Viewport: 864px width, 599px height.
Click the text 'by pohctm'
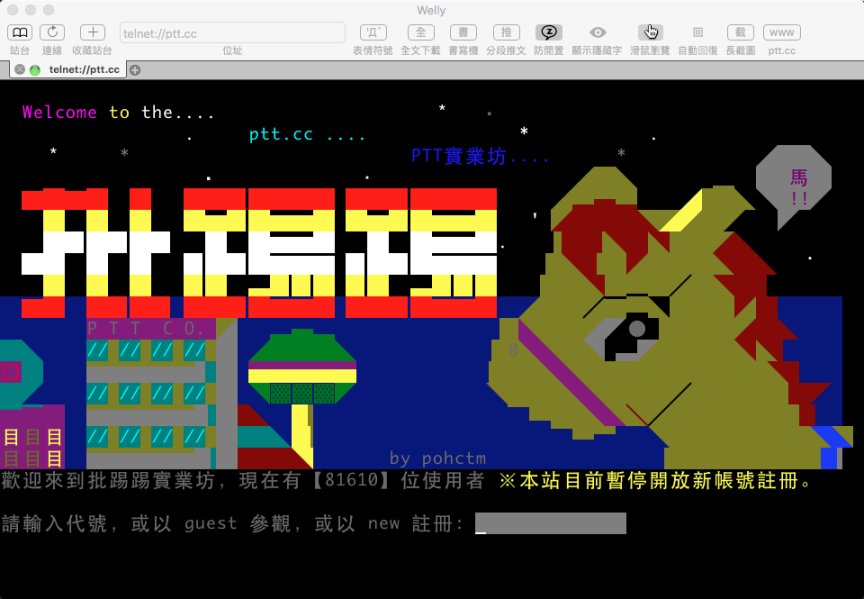click(438, 458)
